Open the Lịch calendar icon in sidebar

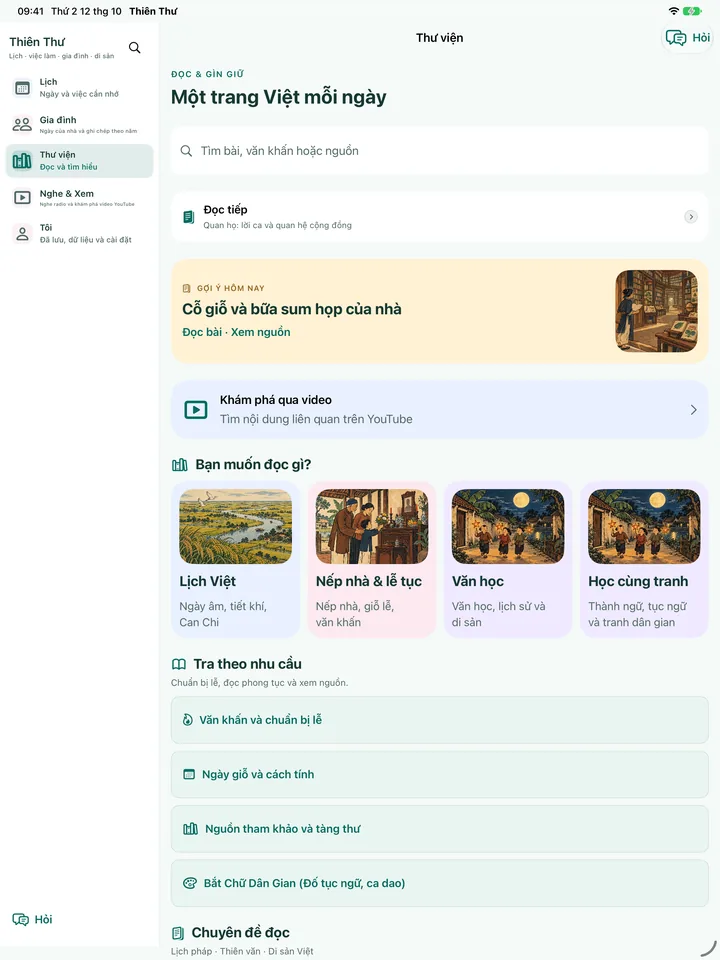pos(22,88)
